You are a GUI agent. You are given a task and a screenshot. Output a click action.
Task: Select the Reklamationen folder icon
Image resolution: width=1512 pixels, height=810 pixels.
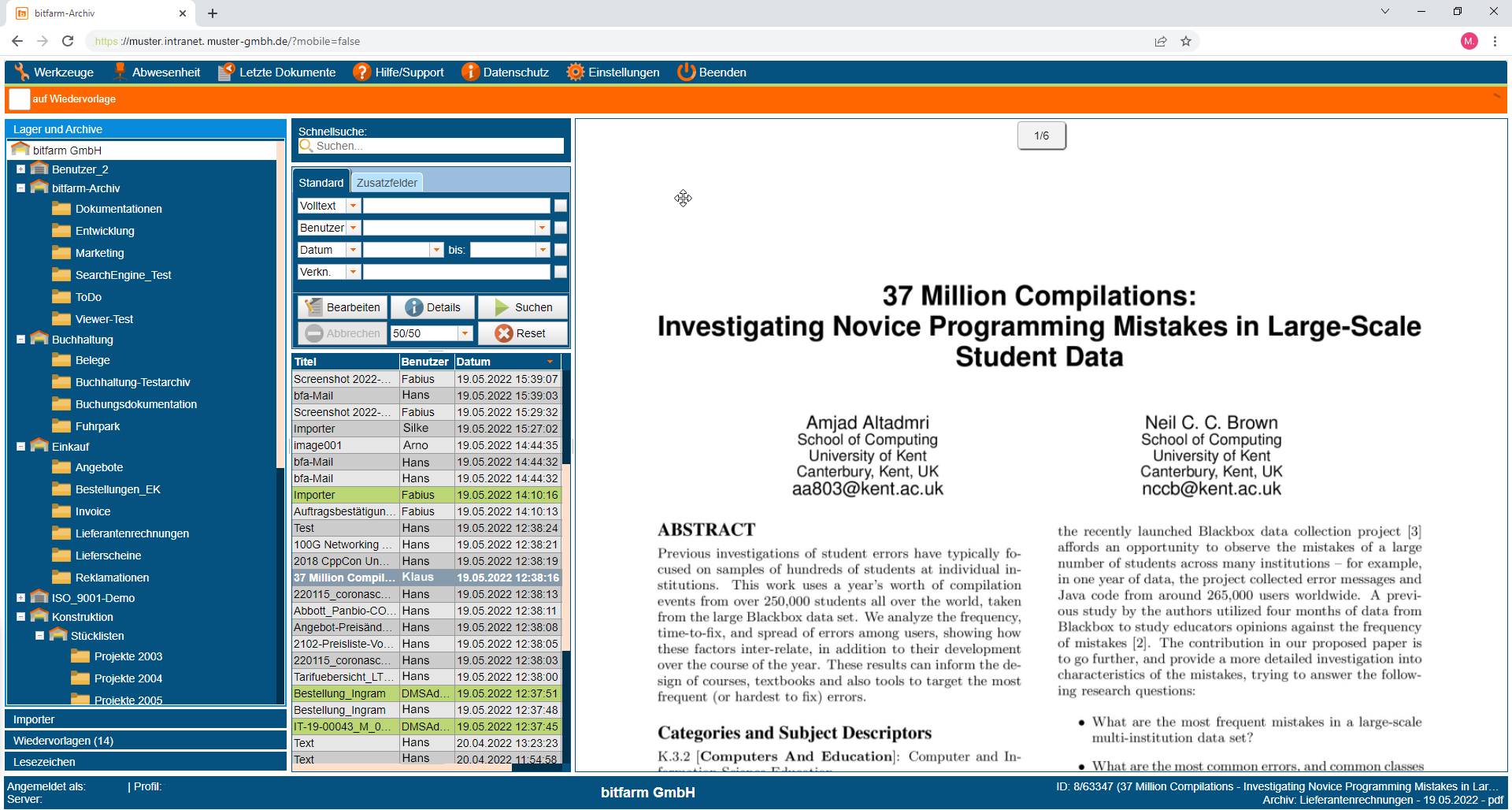(61, 578)
